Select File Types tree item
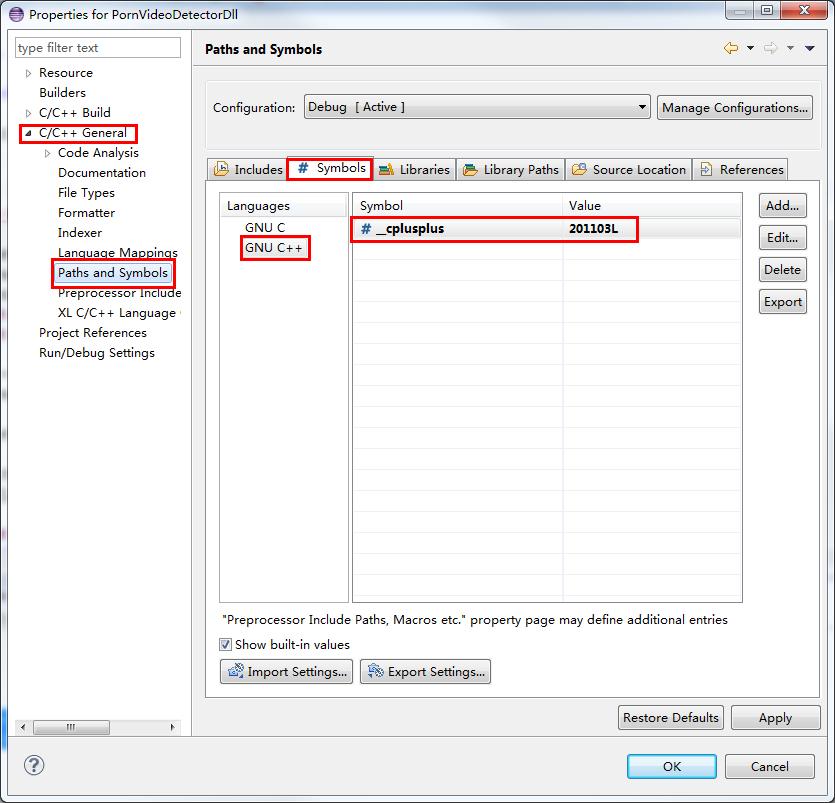Viewport: 835px width, 803px height. coord(86,193)
